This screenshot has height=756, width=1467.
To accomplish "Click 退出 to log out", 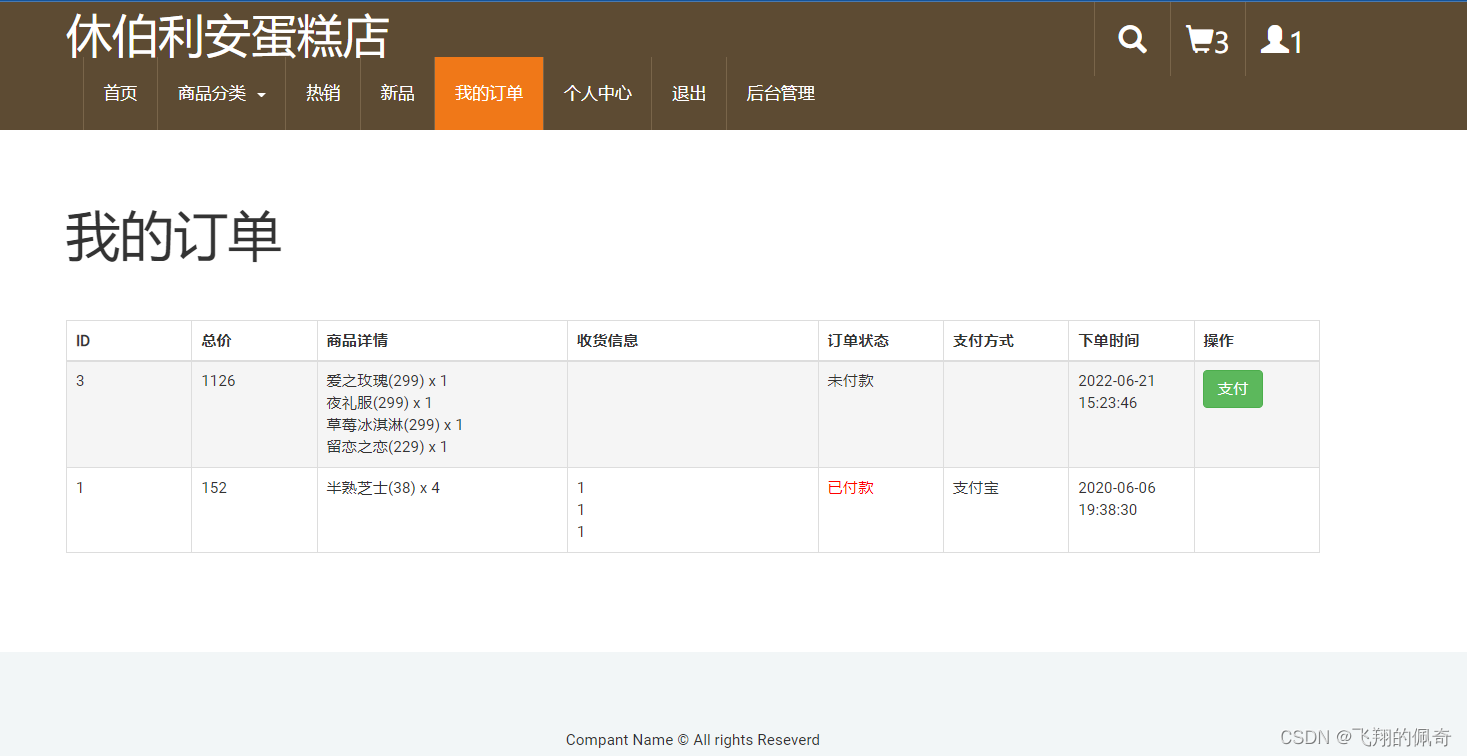I will pos(688,93).
